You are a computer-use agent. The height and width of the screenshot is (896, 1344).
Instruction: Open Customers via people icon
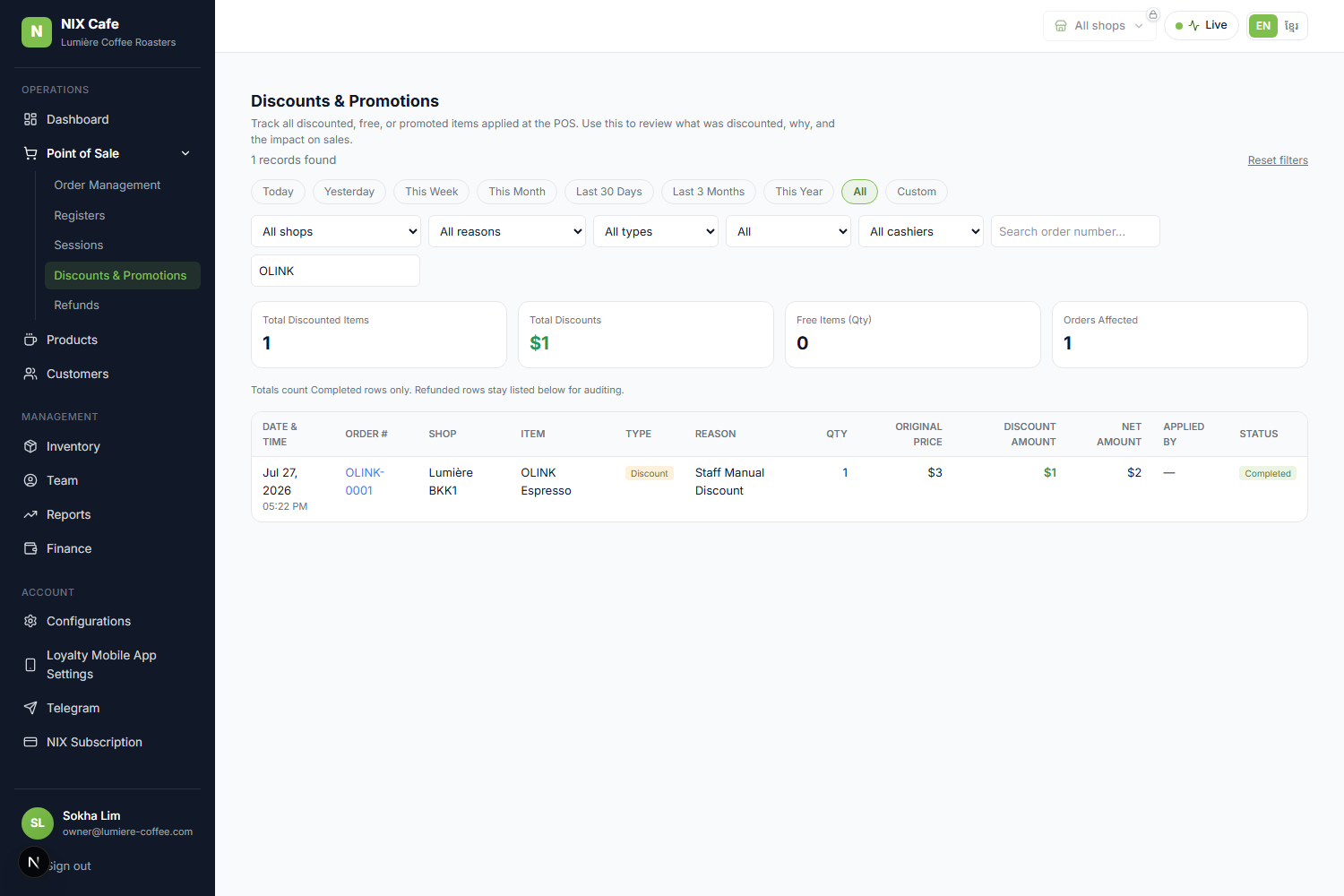(x=30, y=374)
